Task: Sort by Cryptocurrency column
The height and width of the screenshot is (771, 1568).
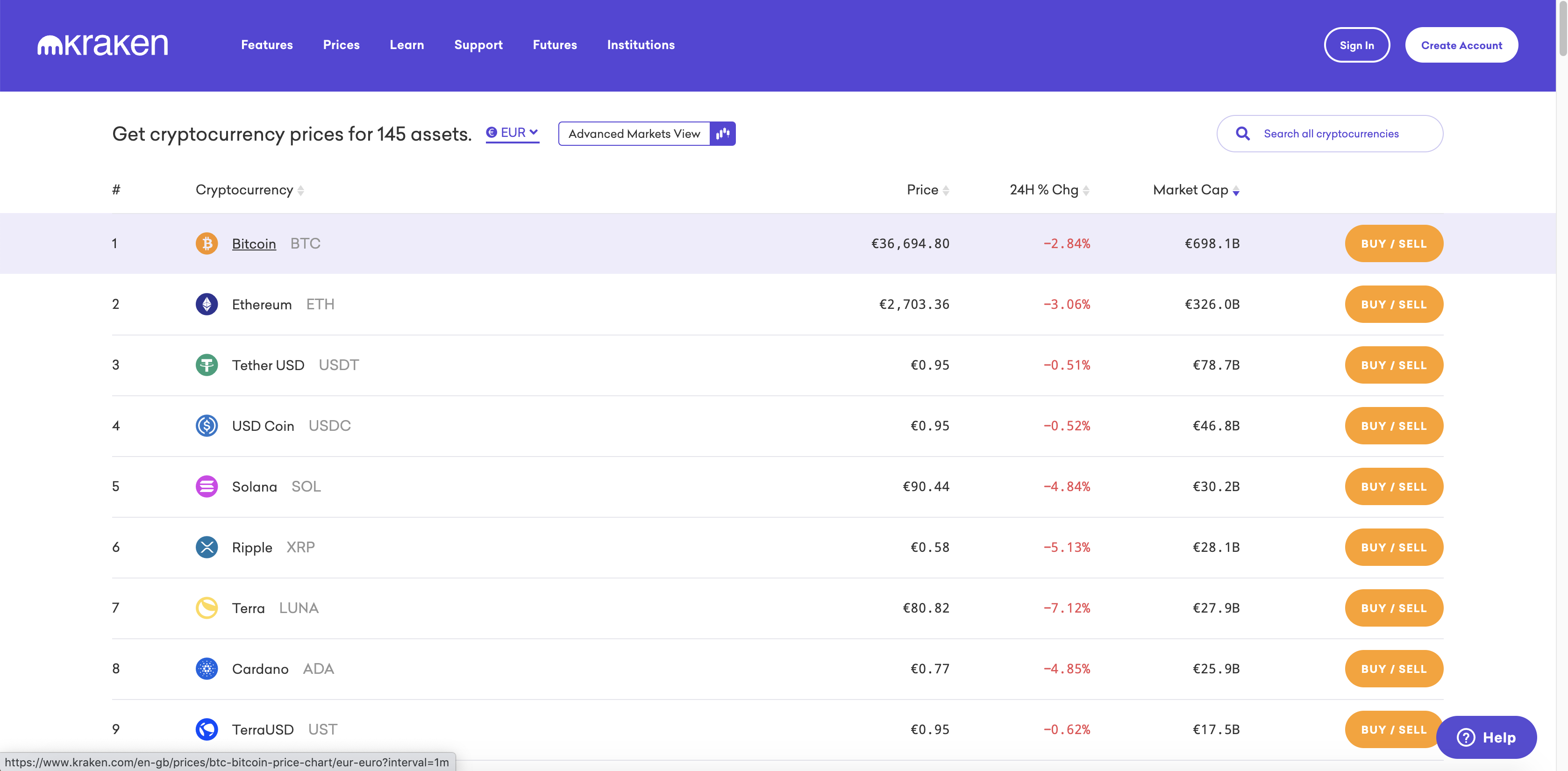Action: 249,190
